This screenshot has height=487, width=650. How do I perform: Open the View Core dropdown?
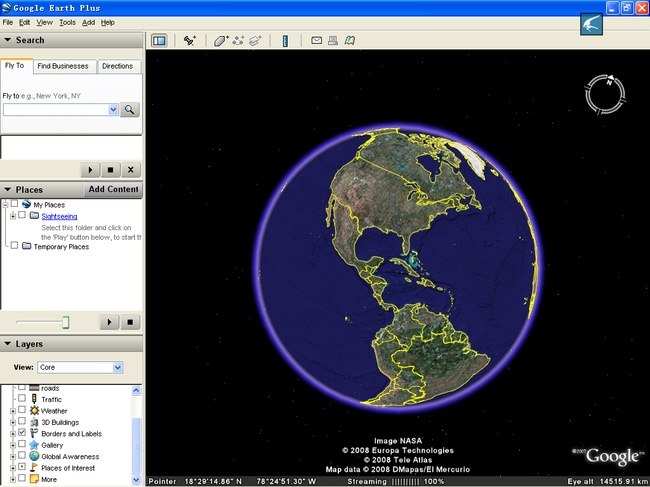click(118, 367)
